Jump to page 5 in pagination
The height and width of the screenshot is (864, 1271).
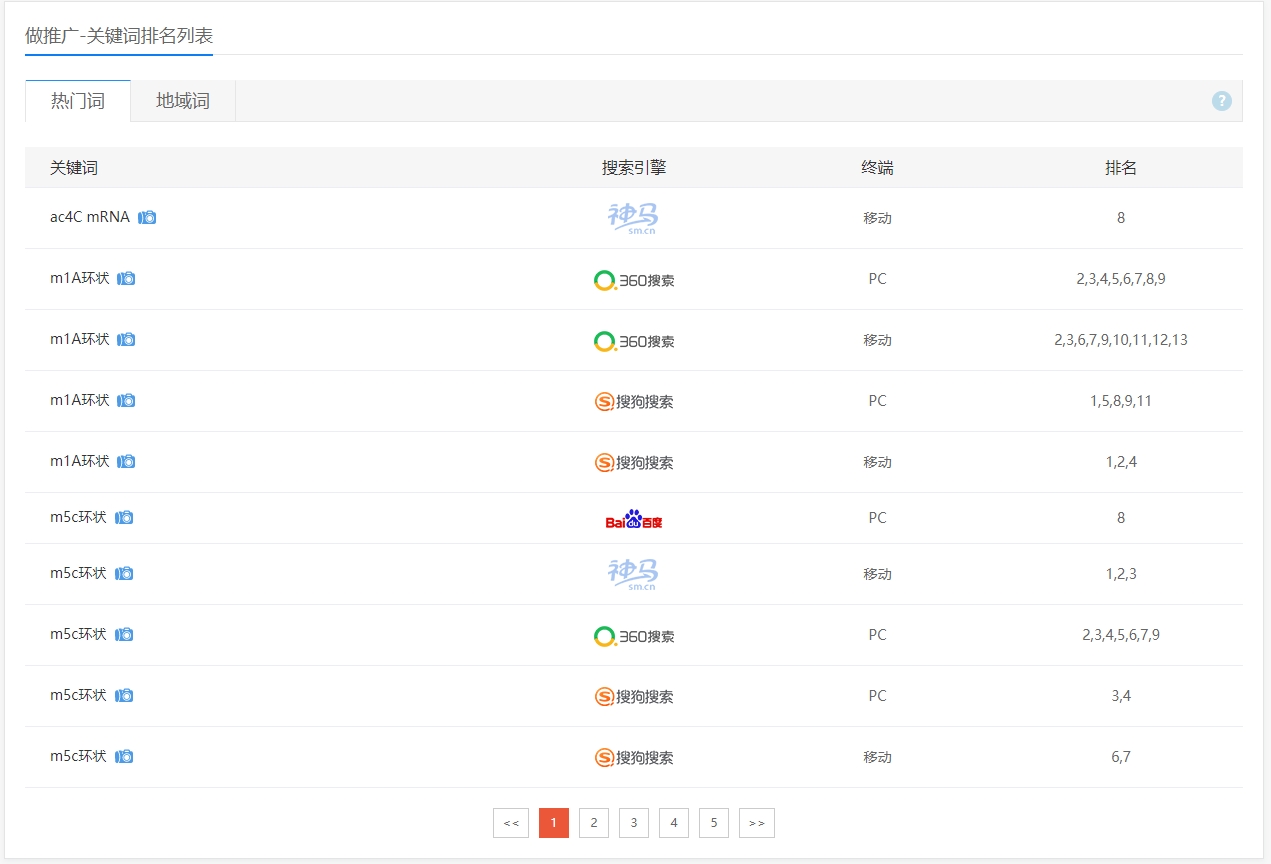(714, 823)
